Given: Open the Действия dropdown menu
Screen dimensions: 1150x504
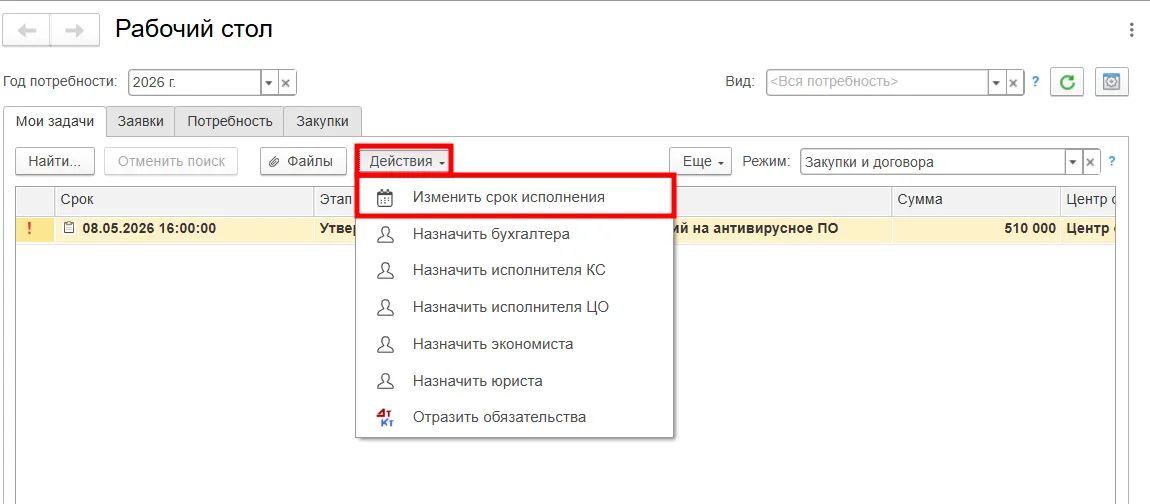Looking at the screenshot, I should (406, 161).
